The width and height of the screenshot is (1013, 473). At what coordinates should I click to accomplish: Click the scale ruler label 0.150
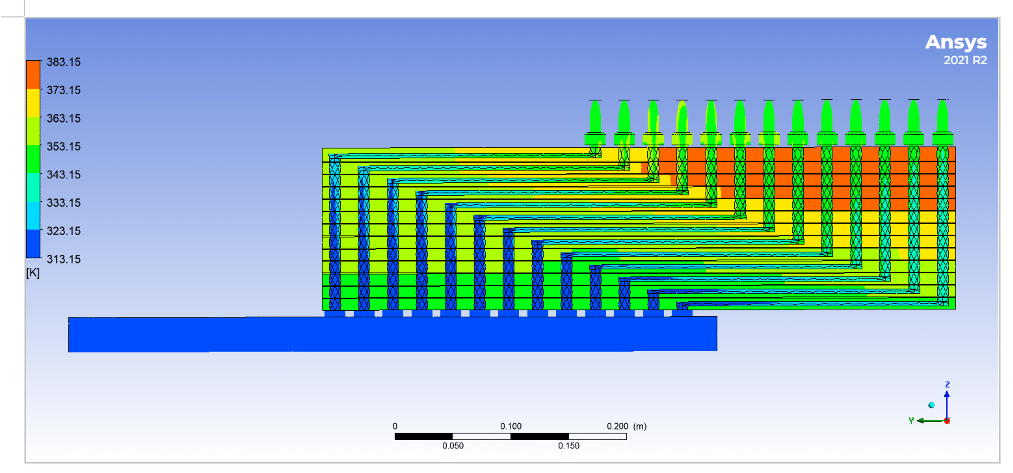pyautogui.click(x=569, y=447)
